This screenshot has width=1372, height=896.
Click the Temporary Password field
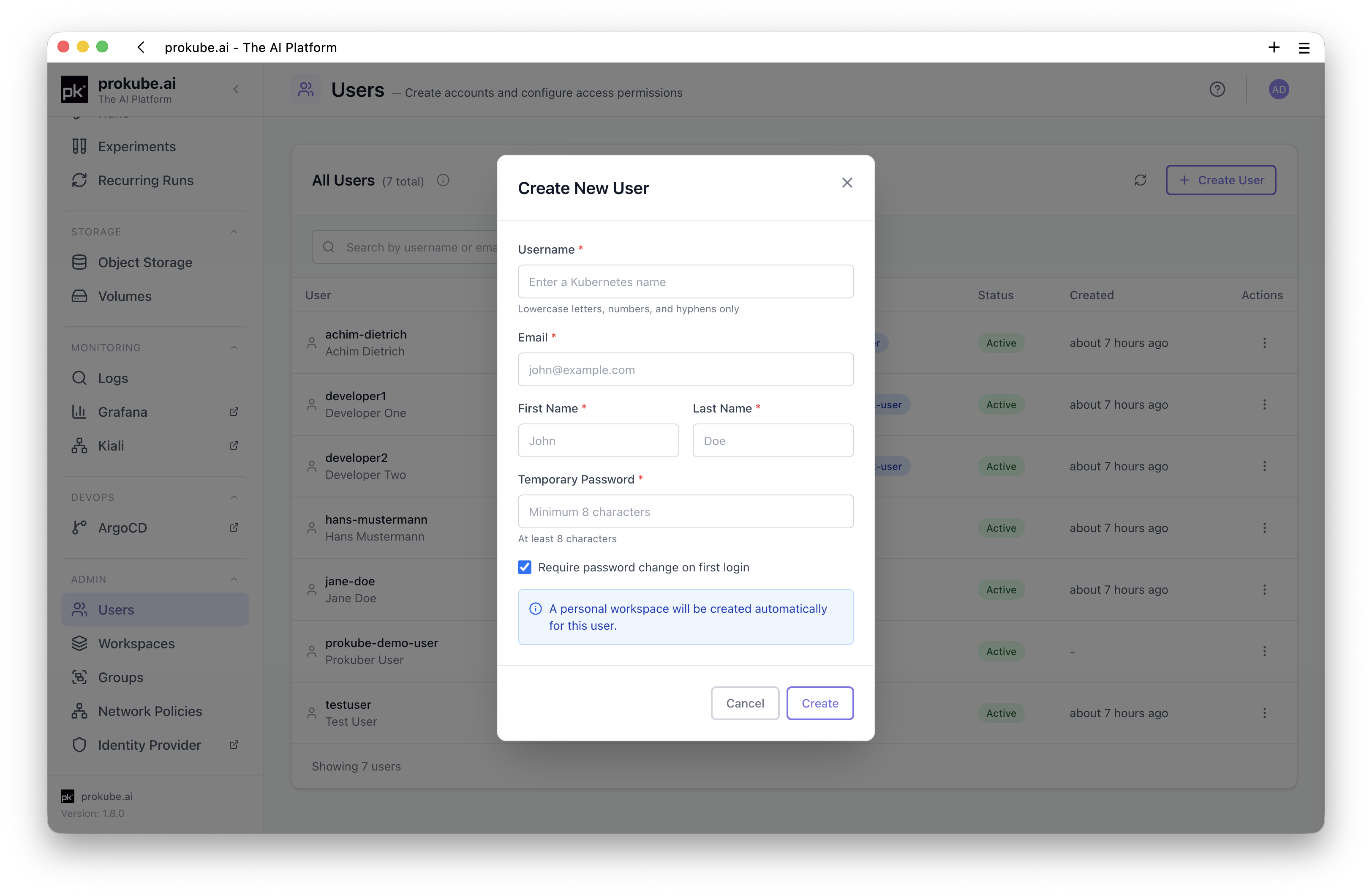click(x=686, y=511)
